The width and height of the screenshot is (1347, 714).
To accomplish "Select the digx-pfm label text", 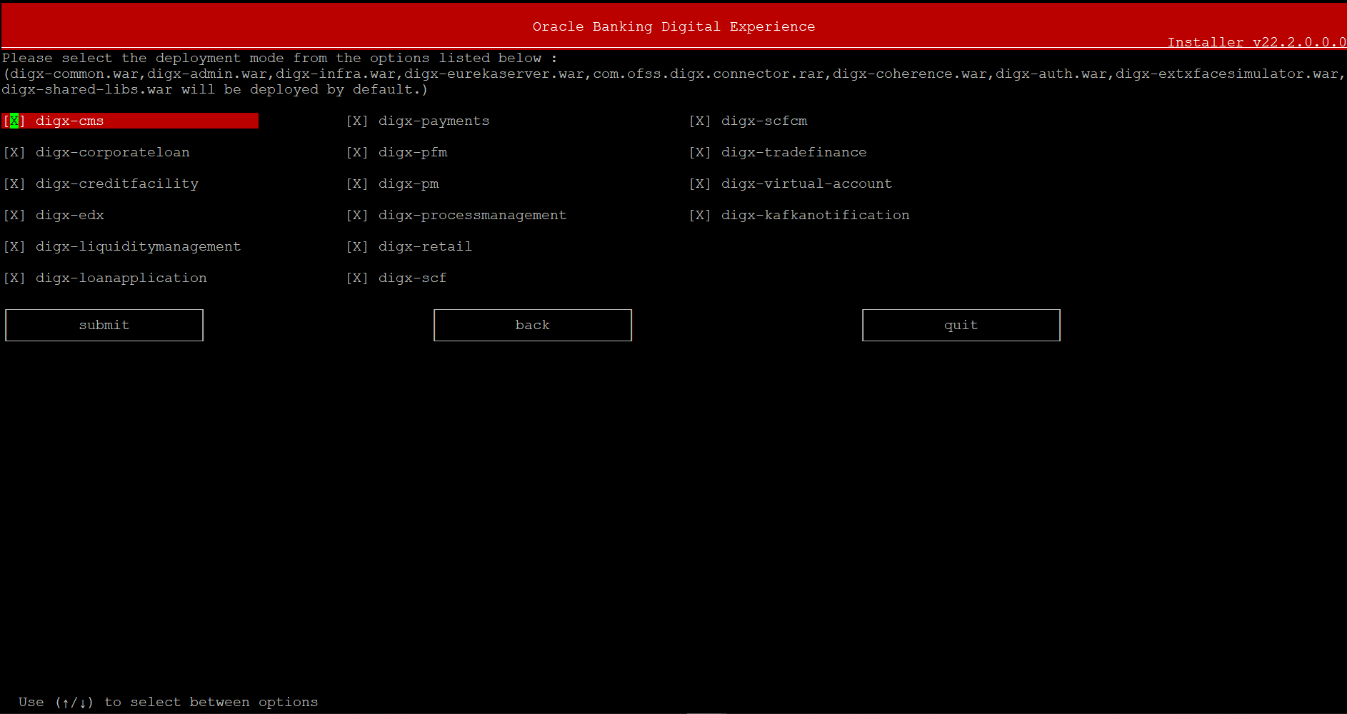I will 413,153.
